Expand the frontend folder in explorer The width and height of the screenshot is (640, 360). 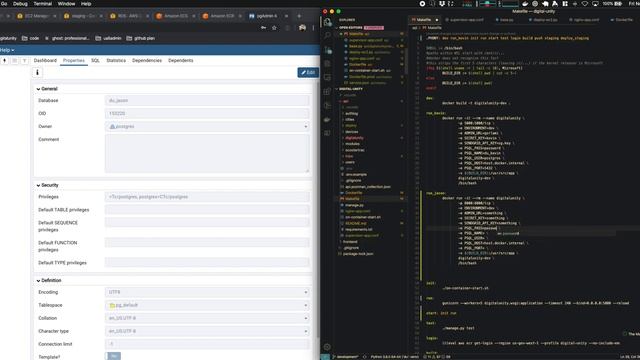350,242
